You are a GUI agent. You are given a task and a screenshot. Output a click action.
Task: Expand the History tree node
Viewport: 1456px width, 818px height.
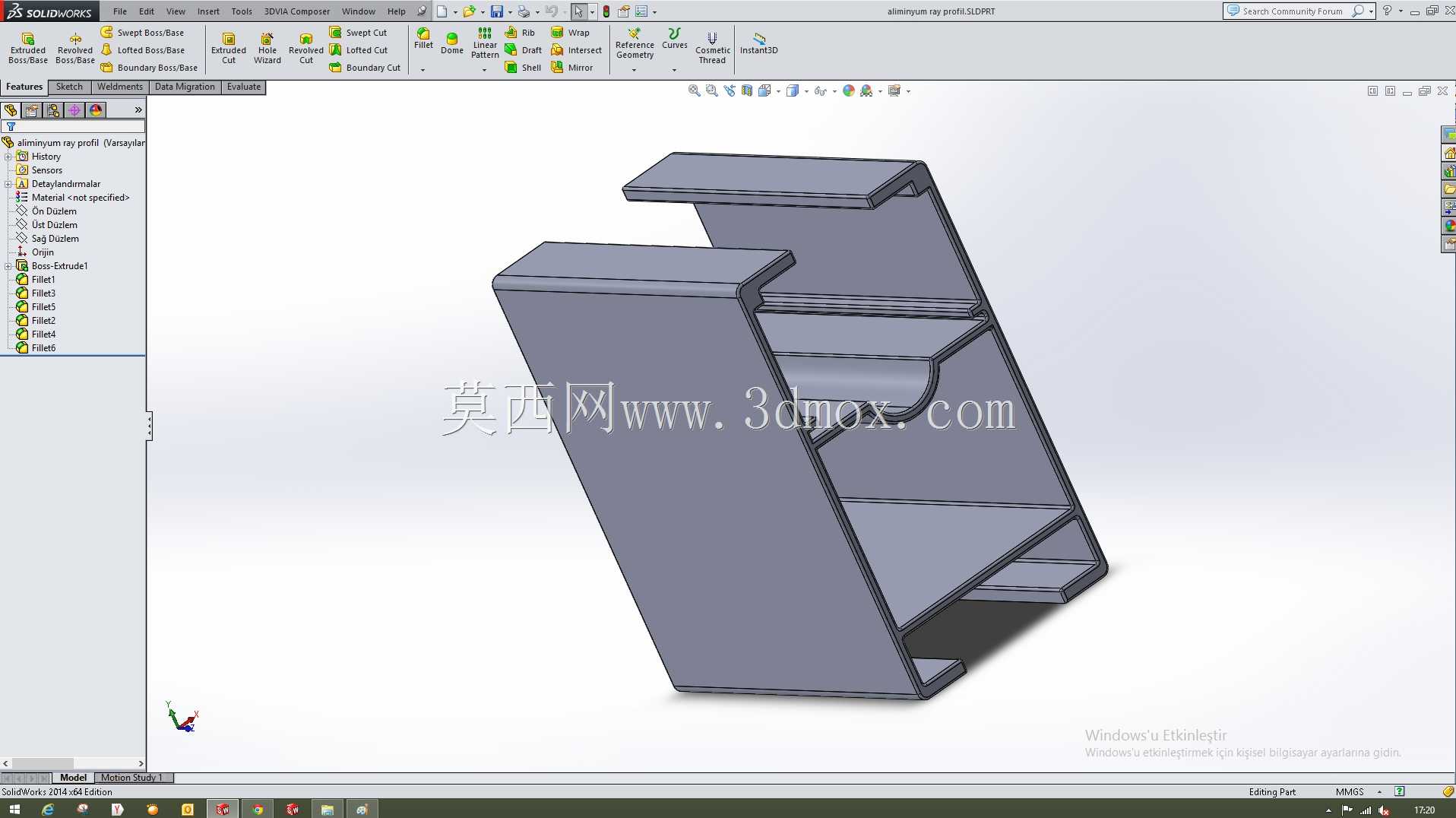8,157
